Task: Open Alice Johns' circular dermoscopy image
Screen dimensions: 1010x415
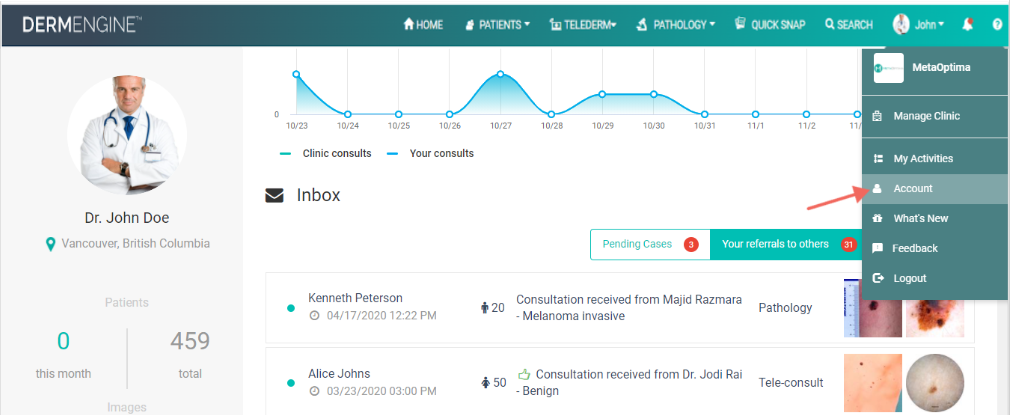Action: coord(935,383)
